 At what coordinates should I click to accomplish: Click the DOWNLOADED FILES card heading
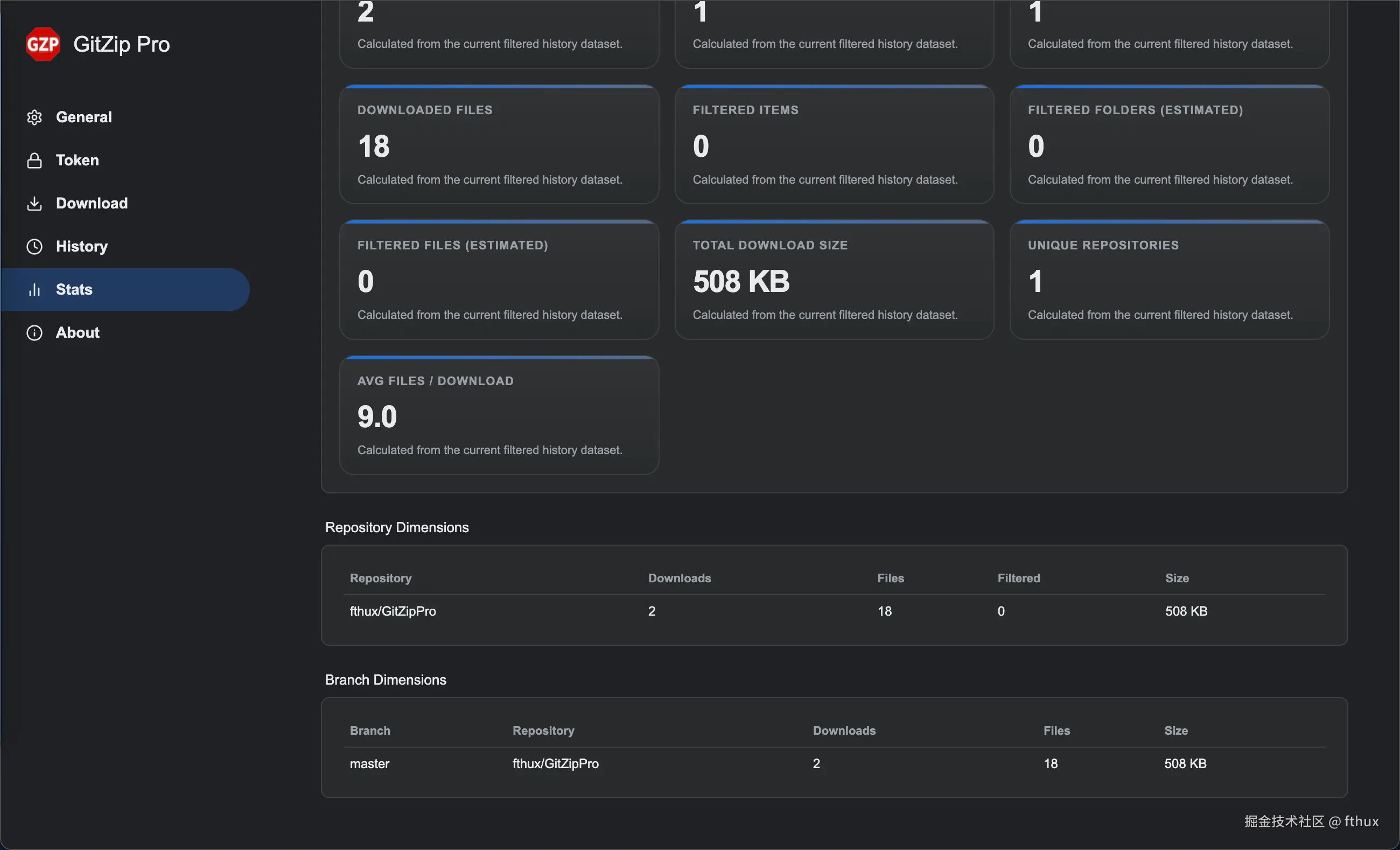425,110
